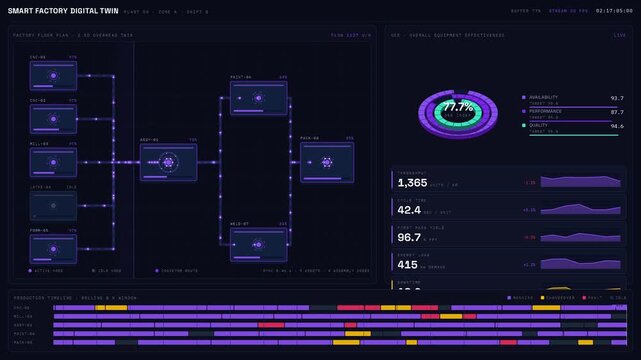This screenshot has width=641, height=360.
Task: Click the 77.7% OEE donut chart
Action: tap(458, 114)
